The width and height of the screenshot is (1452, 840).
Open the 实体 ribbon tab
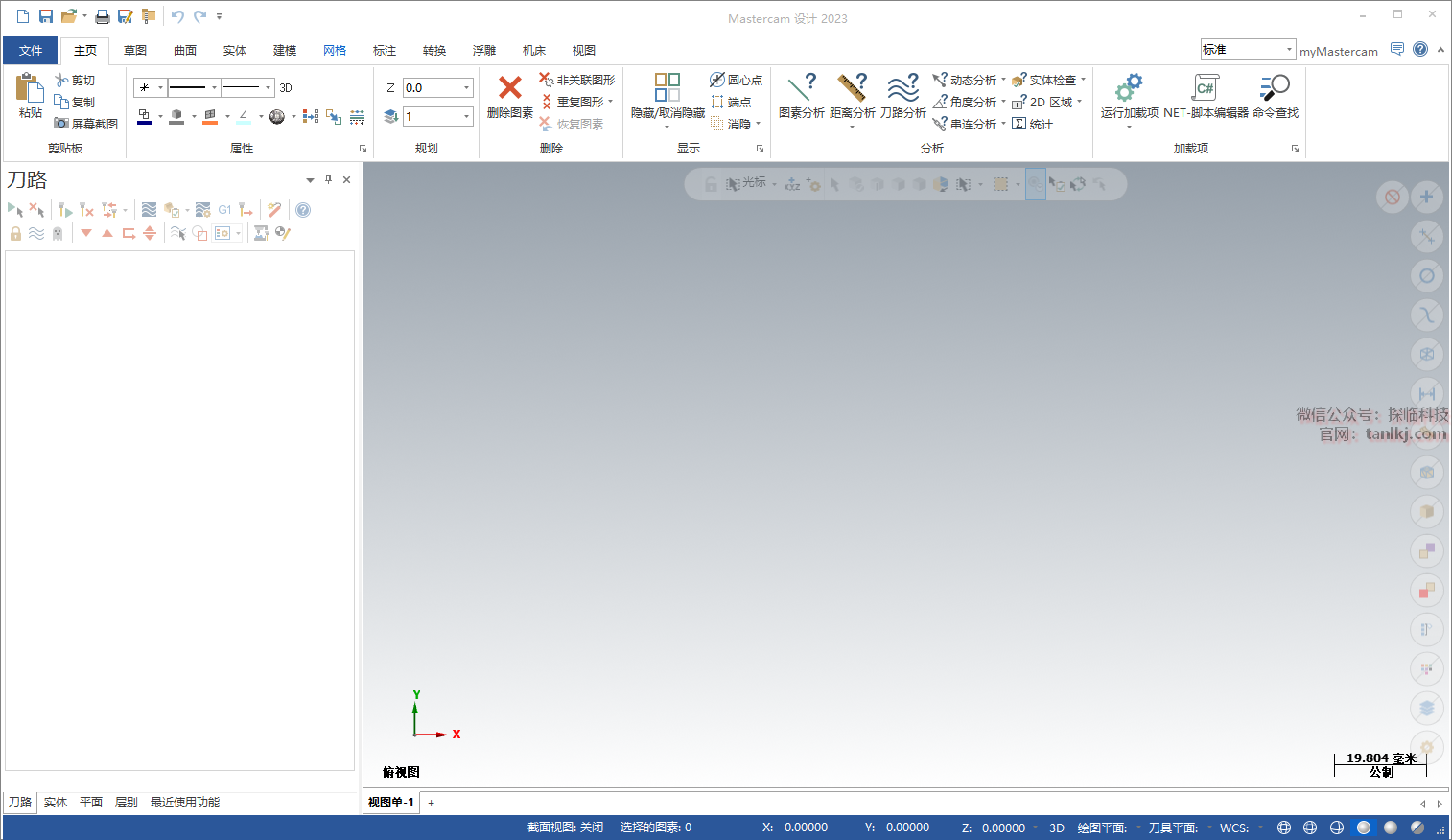pyautogui.click(x=235, y=50)
